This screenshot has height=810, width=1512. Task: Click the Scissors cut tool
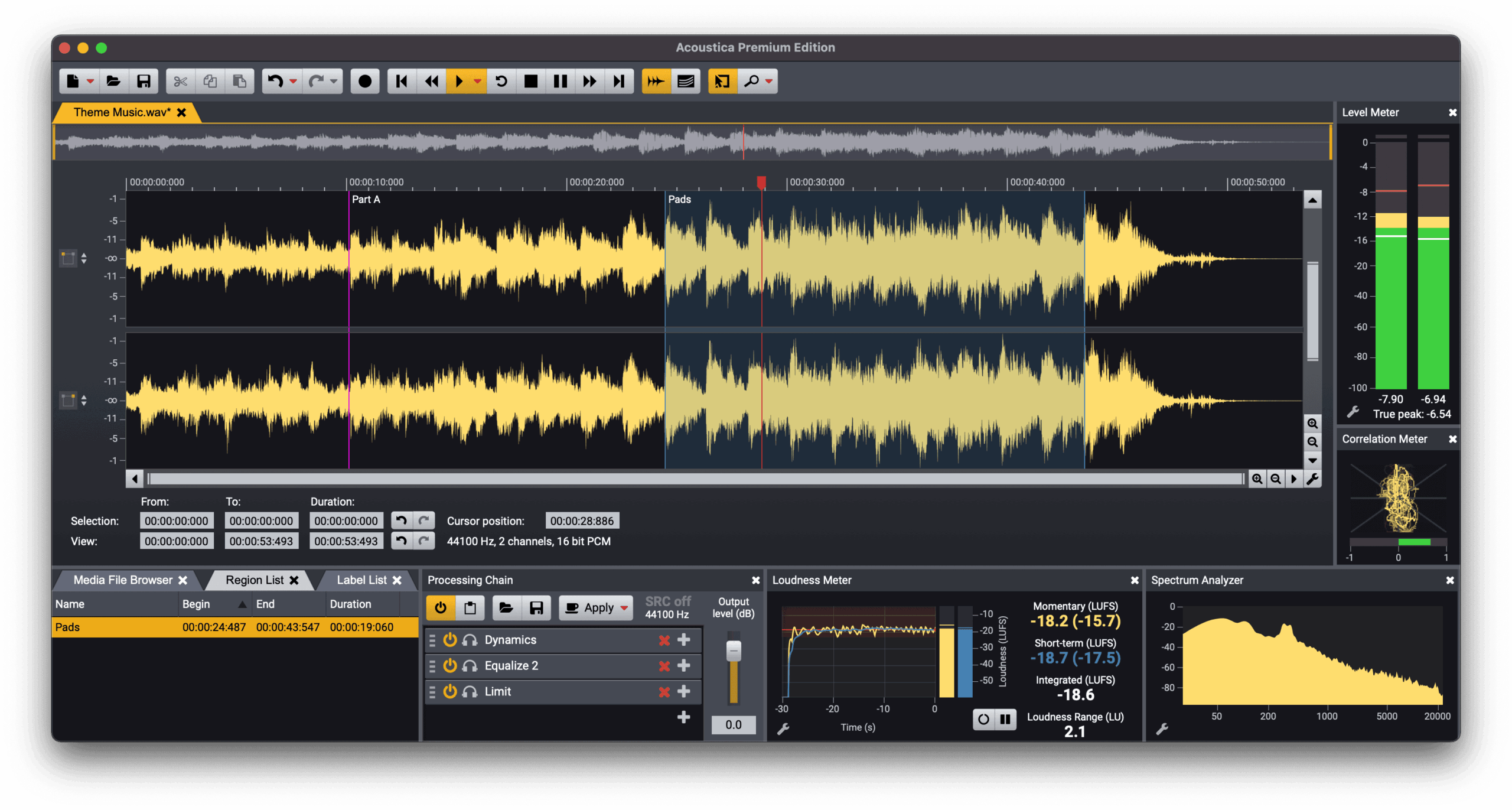coord(180,81)
